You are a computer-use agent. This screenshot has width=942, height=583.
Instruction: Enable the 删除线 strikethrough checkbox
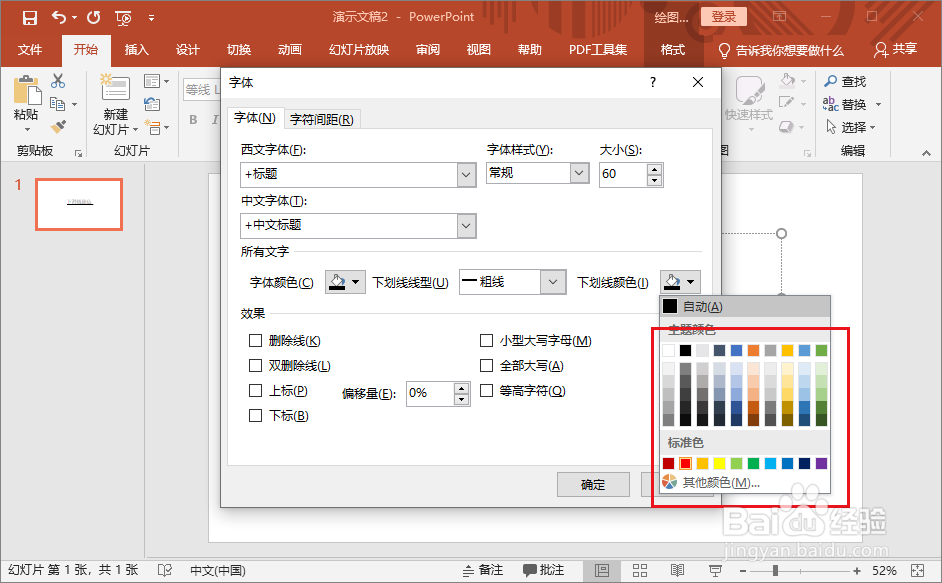coord(254,341)
